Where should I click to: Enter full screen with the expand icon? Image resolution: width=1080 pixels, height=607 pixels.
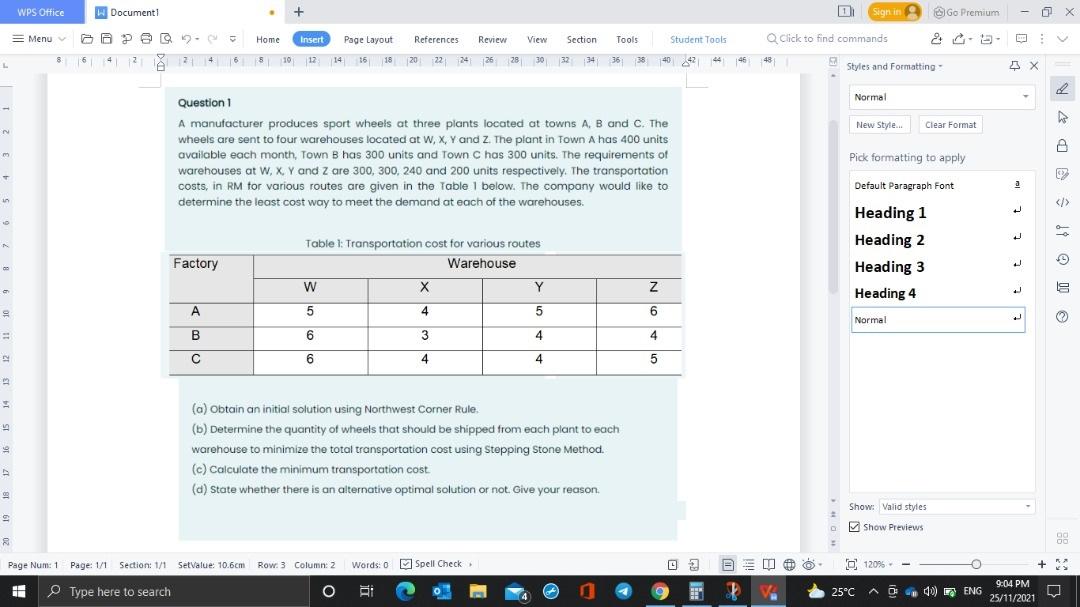tap(1061, 564)
